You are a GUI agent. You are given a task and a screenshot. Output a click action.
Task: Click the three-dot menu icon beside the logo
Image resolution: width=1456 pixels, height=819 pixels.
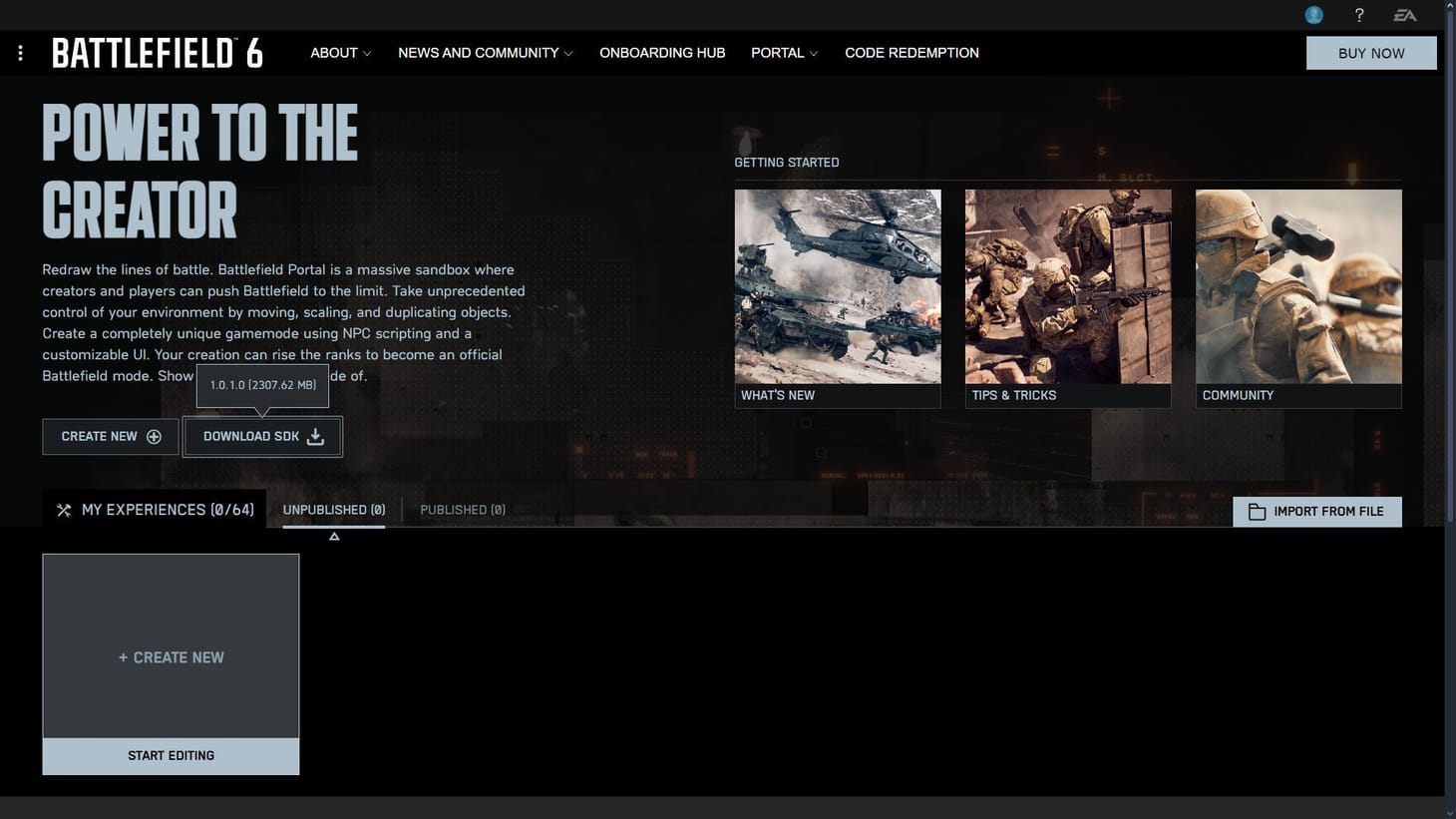pos(20,53)
